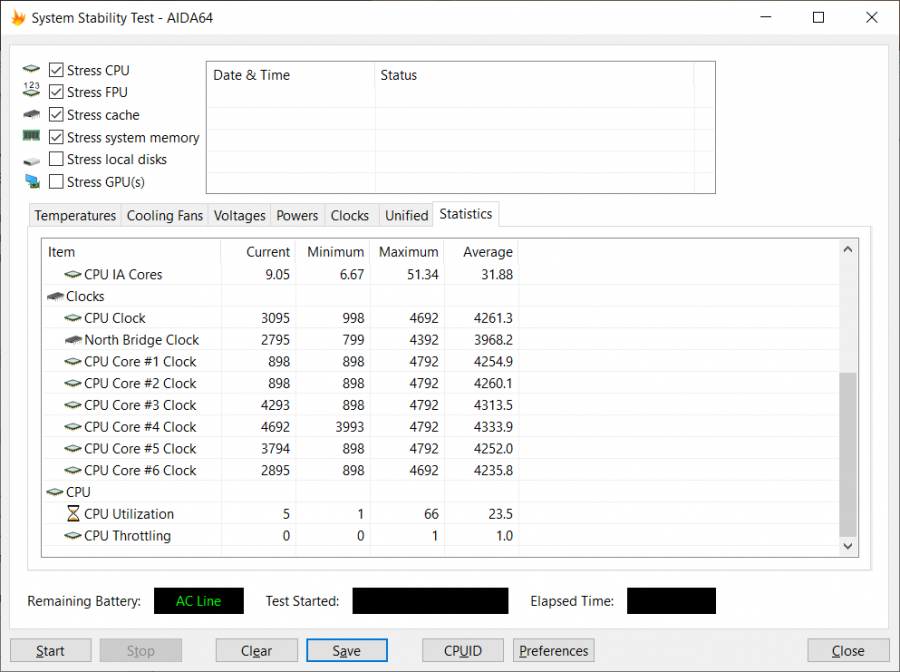The width and height of the screenshot is (900, 672).
Task: Select the Statistics tab
Action: 465,214
